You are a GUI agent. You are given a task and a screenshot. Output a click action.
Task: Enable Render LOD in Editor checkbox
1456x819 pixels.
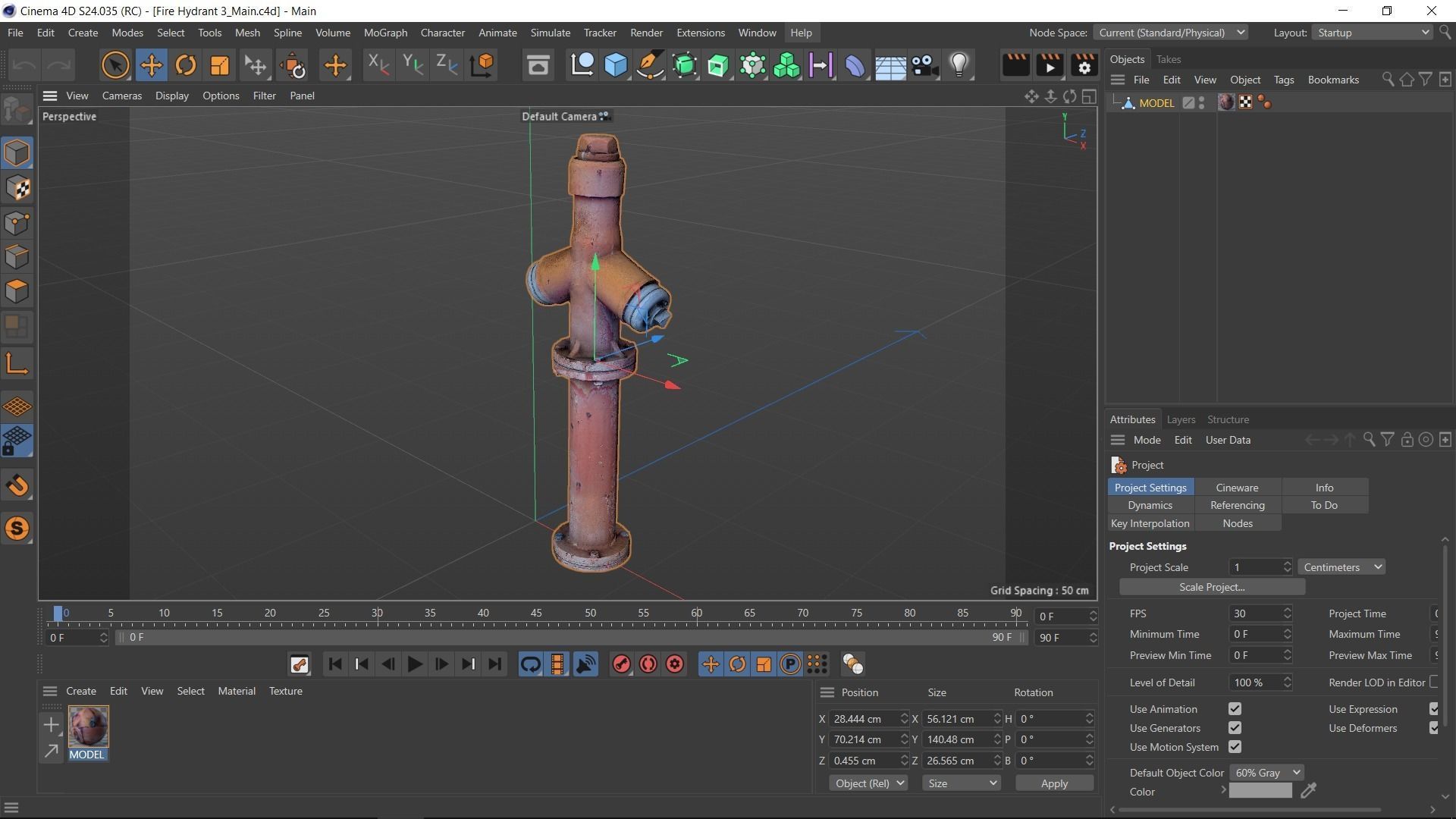1434,682
